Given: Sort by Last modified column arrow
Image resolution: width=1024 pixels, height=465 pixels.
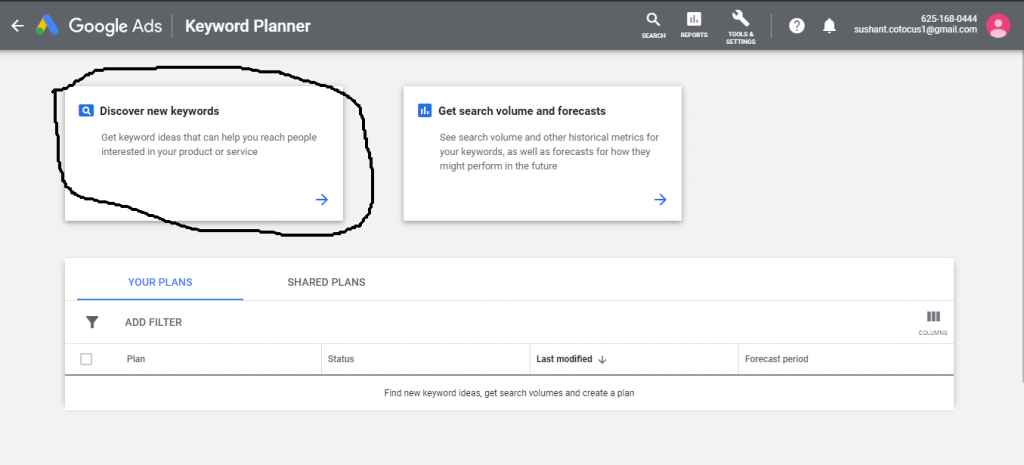Looking at the screenshot, I should pyautogui.click(x=602, y=359).
